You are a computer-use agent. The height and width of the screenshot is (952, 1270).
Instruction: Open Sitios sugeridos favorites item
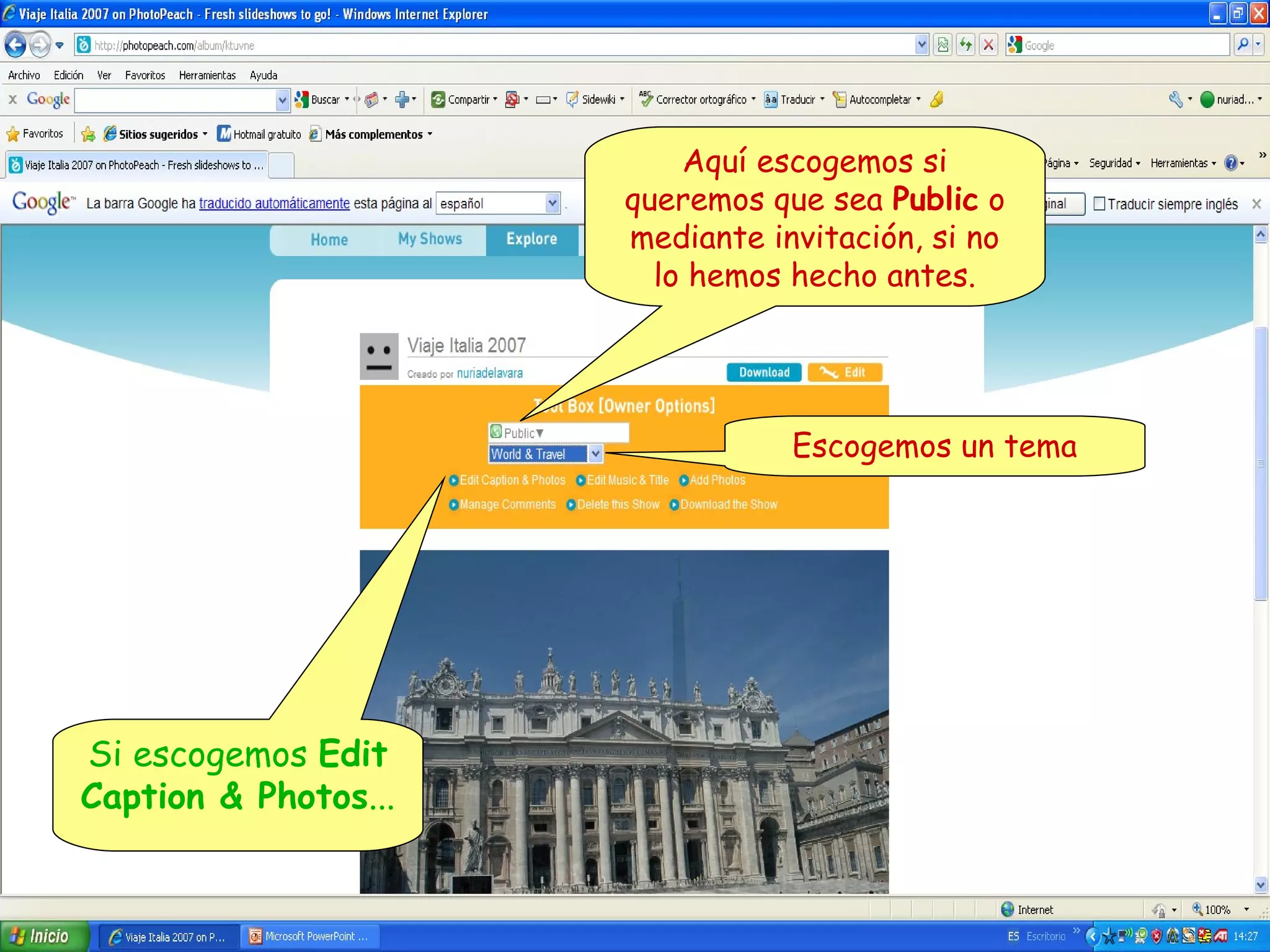click(155, 134)
